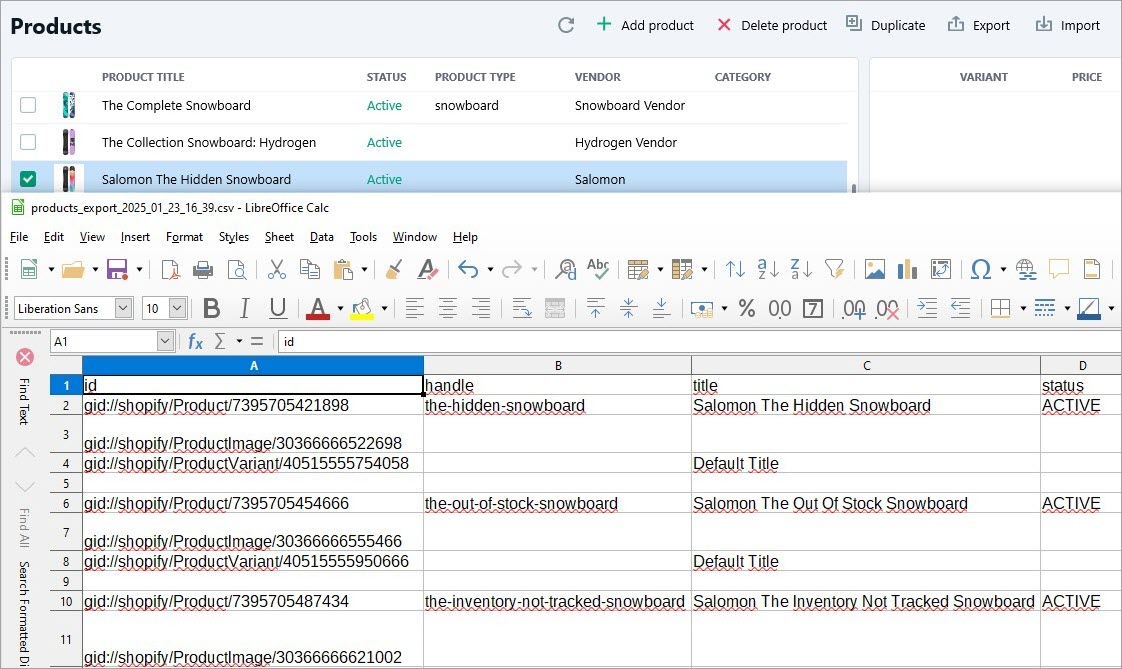Image resolution: width=1122 pixels, height=669 pixels.
Task: Click Find and Replace icon
Action: (x=565, y=270)
